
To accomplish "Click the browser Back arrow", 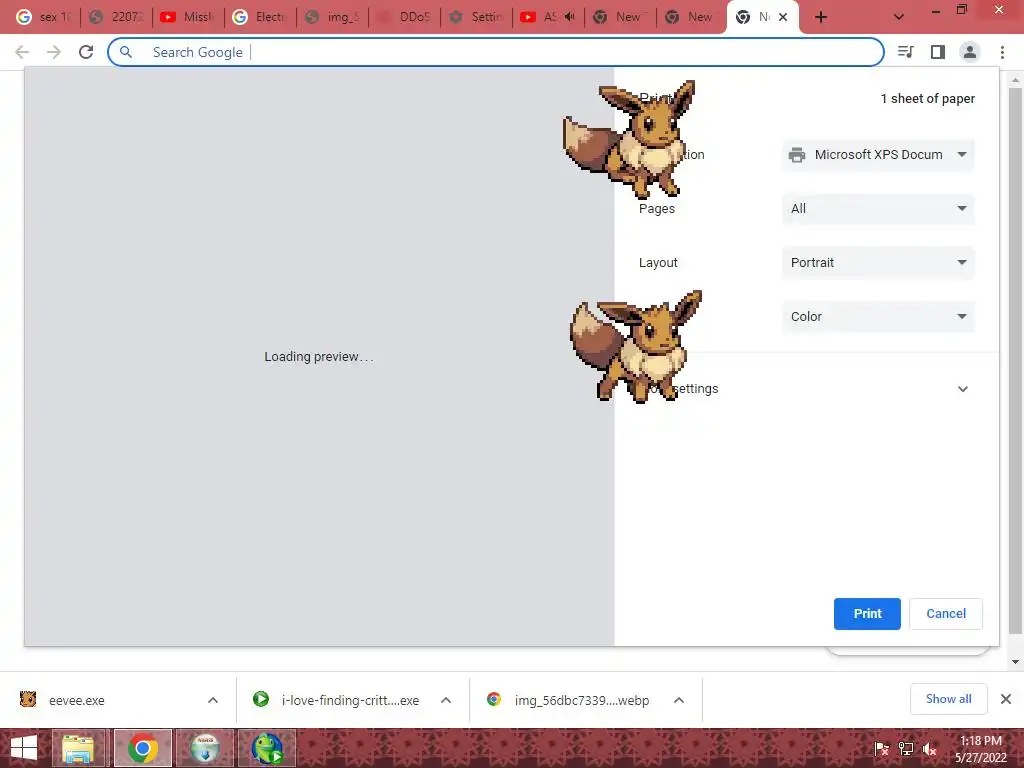I will (x=22, y=52).
